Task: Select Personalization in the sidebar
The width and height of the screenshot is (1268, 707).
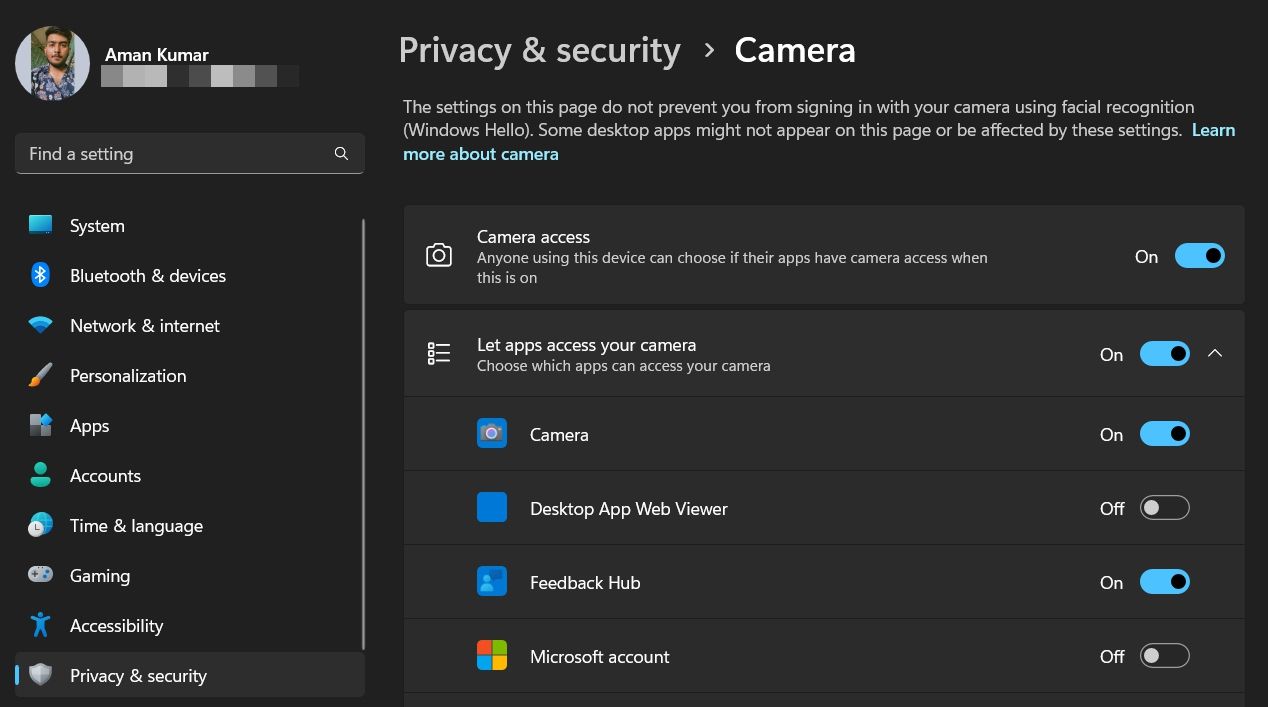Action: (x=190, y=376)
